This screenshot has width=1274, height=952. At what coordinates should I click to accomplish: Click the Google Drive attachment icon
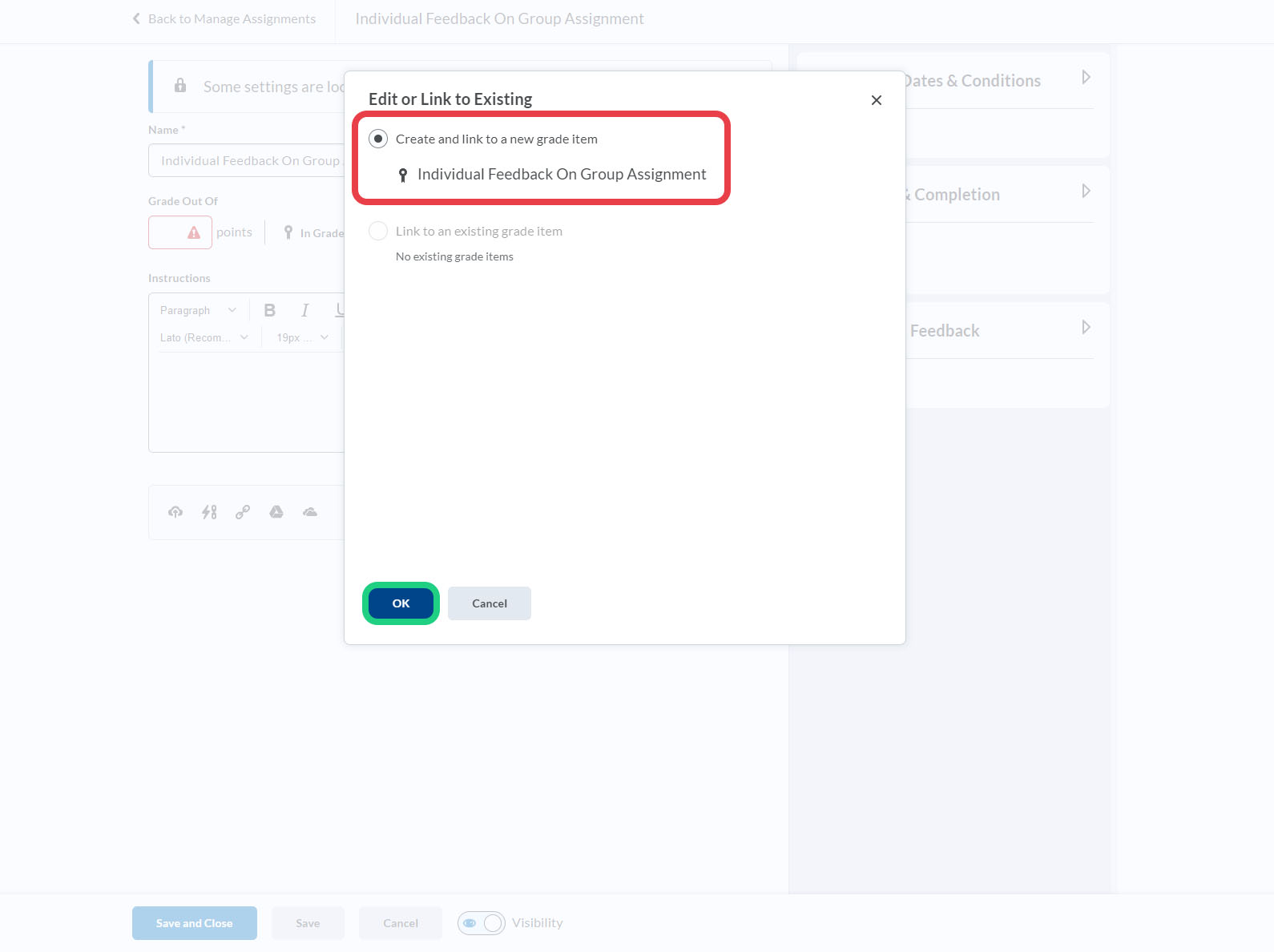pyautogui.click(x=276, y=512)
